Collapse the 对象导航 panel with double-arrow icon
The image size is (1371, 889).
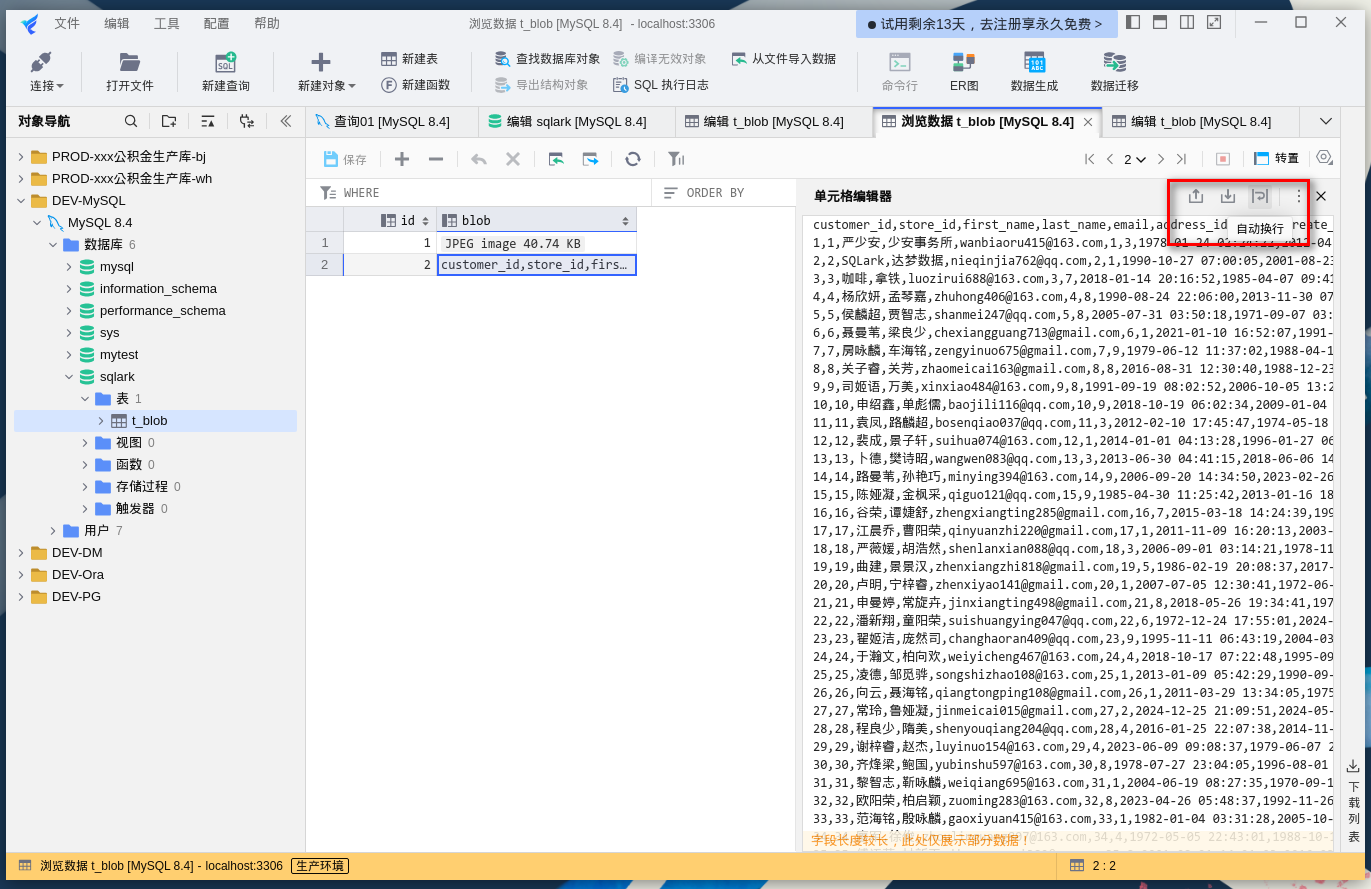pyautogui.click(x=285, y=121)
